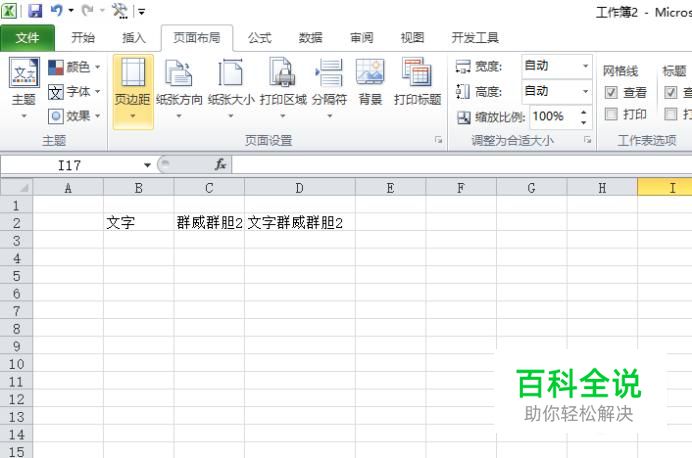Click the Background (背景) button
The image size is (692, 458).
point(370,82)
